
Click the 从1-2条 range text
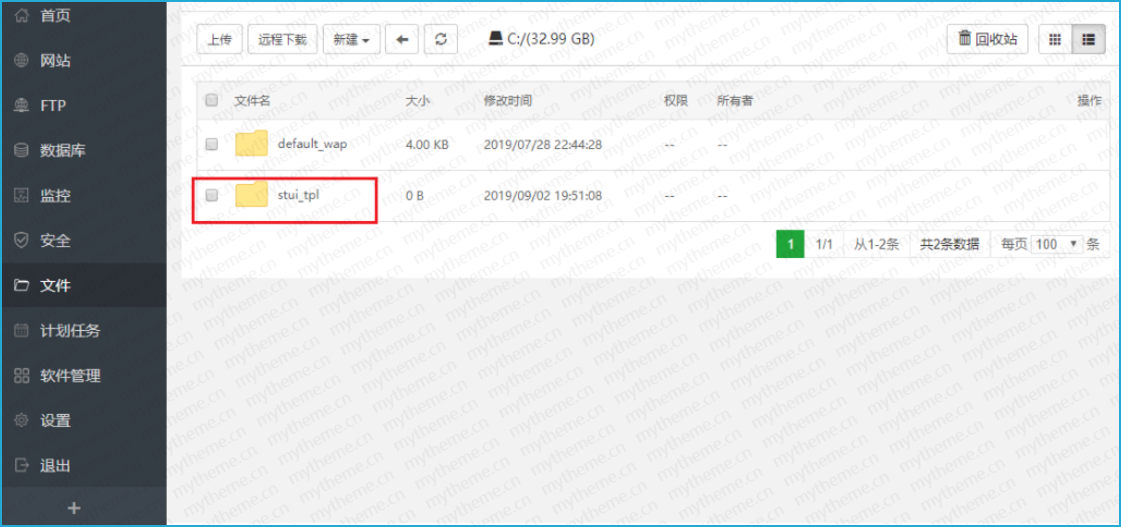pos(876,245)
